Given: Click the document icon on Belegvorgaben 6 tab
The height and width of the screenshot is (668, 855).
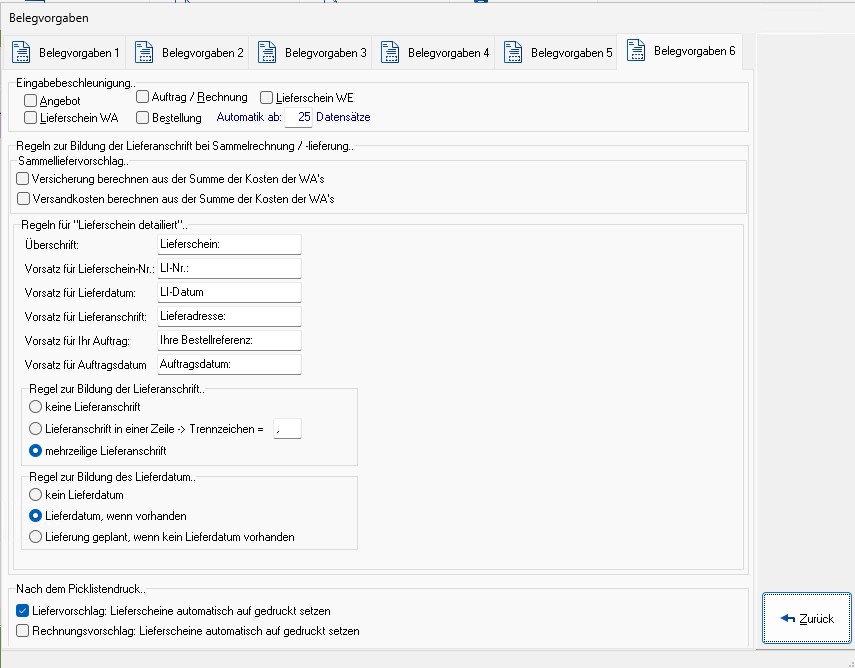Looking at the screenshot, I should (x=636, y=50).
